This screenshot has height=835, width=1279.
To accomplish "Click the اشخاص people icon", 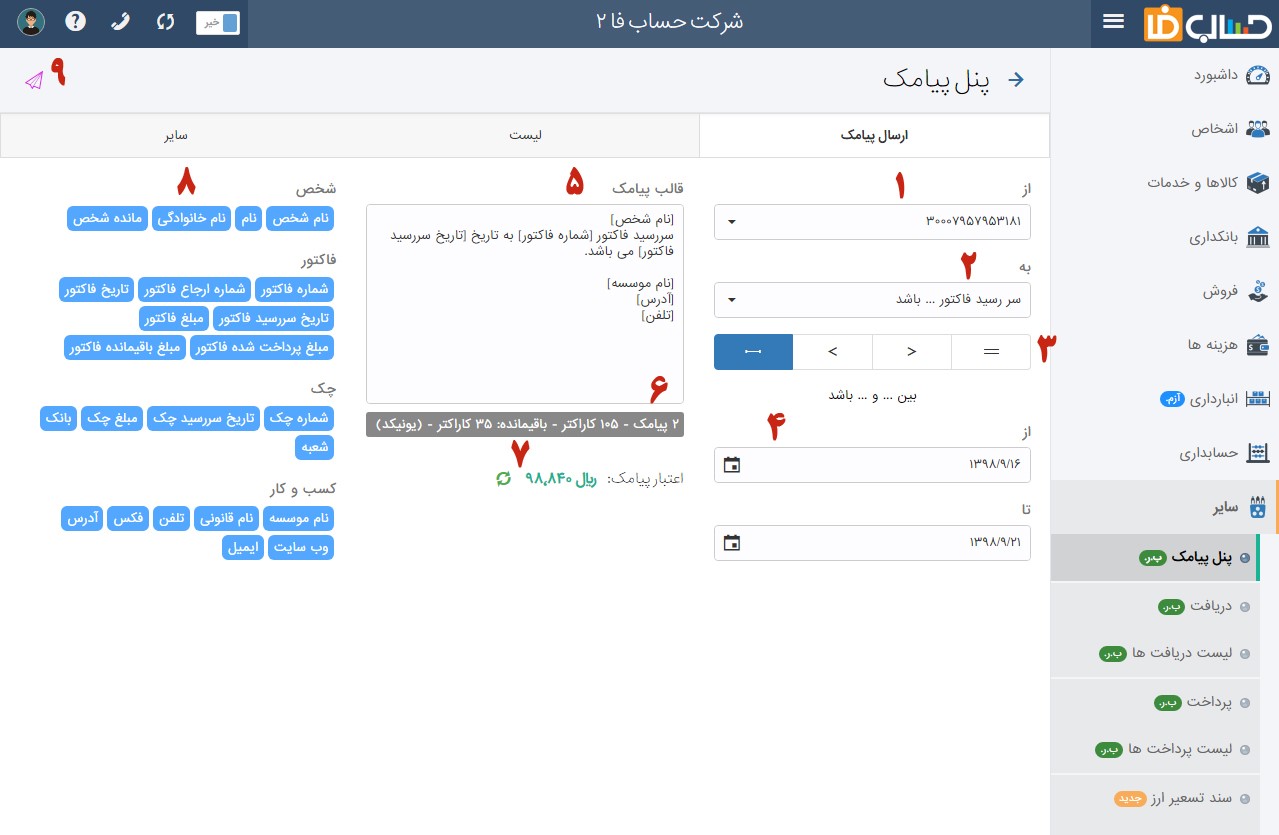I will (x=1258, y=129).
